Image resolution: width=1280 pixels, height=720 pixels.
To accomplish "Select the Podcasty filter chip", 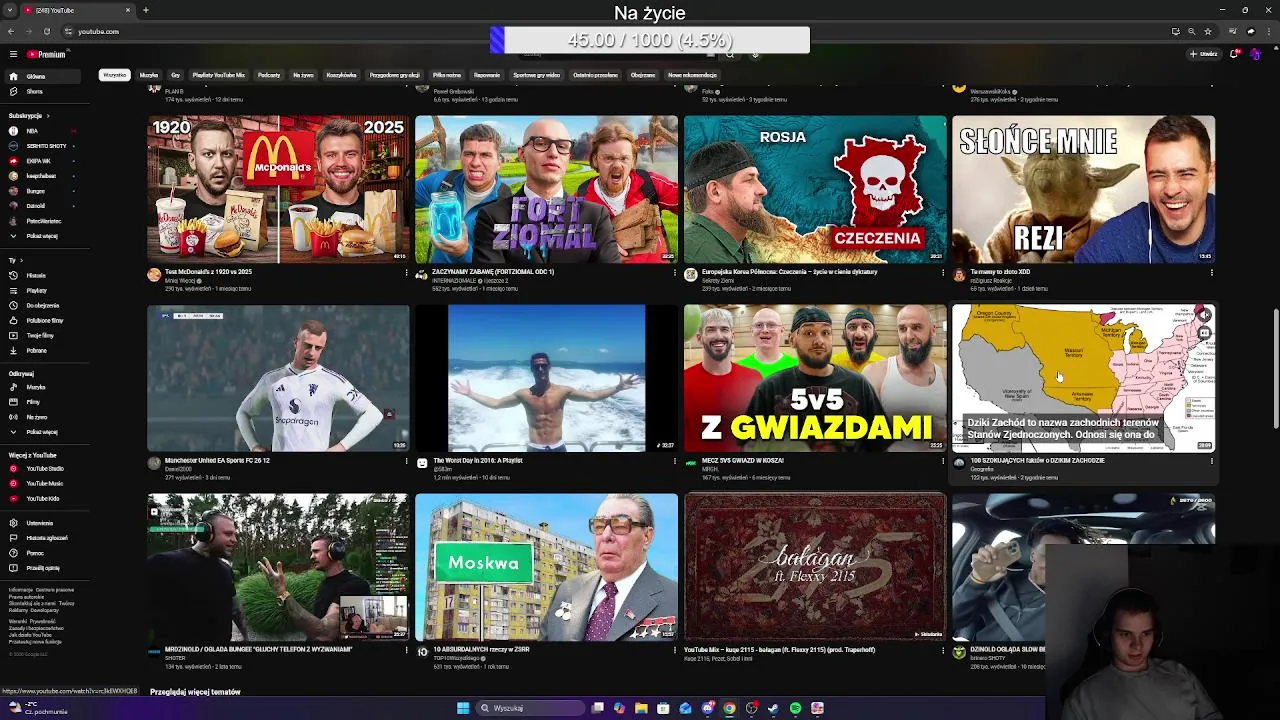I will (269, 75).
